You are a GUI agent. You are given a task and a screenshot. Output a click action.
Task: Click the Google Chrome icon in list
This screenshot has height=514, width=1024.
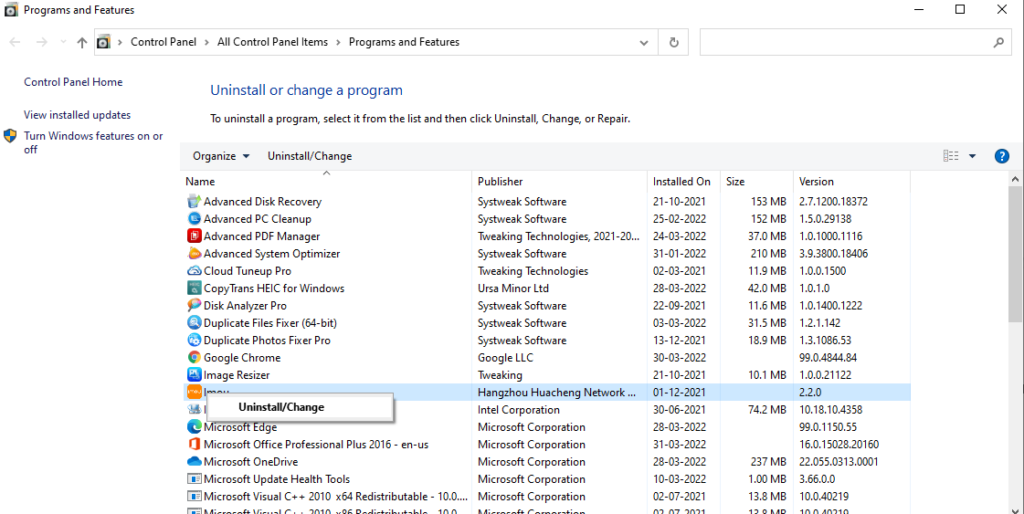(x=194, y=357)
